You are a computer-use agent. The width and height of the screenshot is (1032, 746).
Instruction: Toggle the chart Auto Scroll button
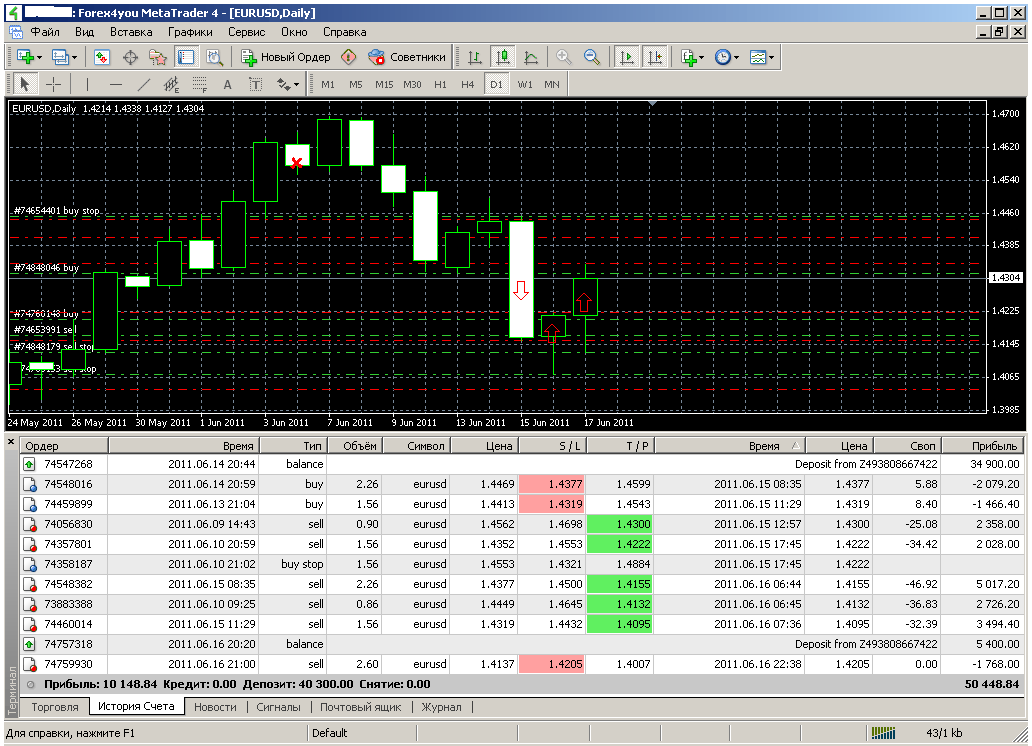click(x=627, y=57)
